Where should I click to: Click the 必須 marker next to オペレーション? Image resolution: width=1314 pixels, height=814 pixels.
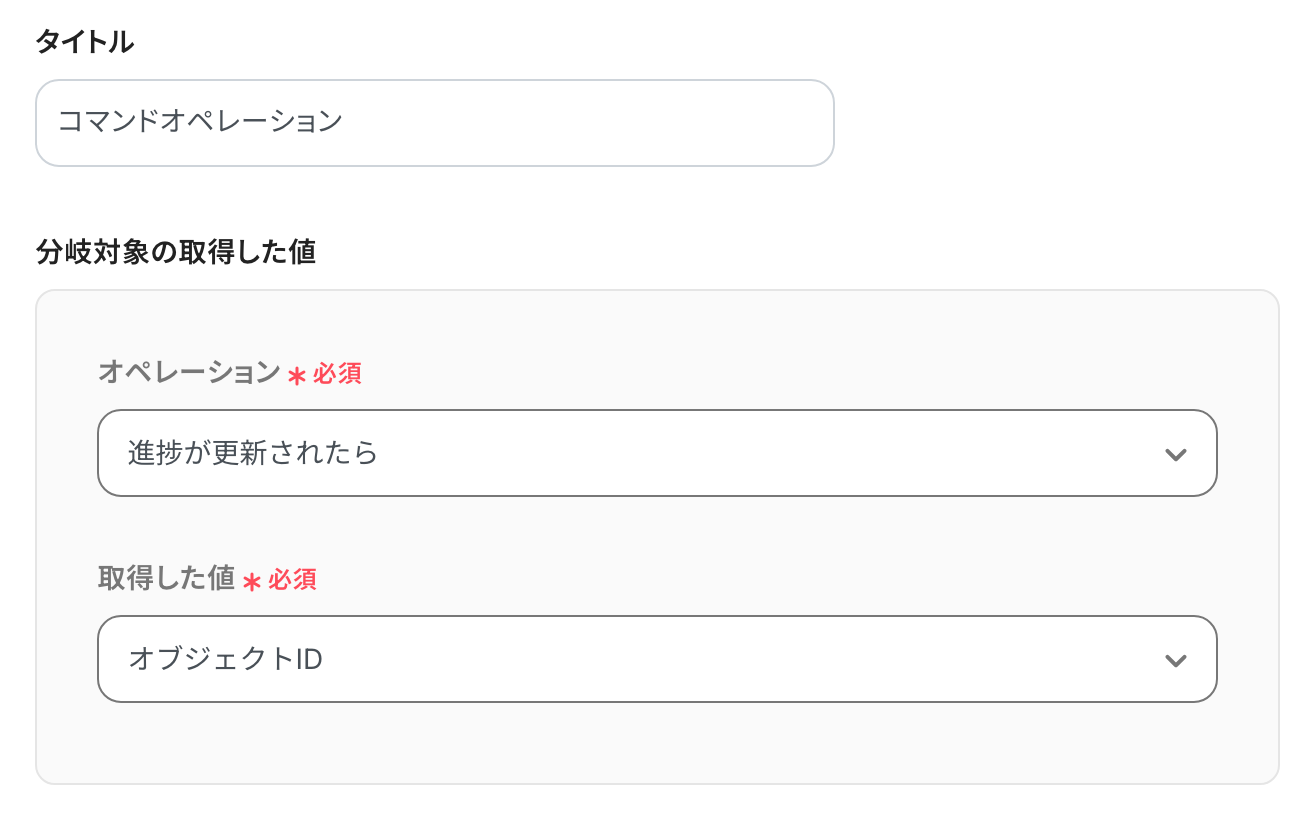click(x=337, y=374)
